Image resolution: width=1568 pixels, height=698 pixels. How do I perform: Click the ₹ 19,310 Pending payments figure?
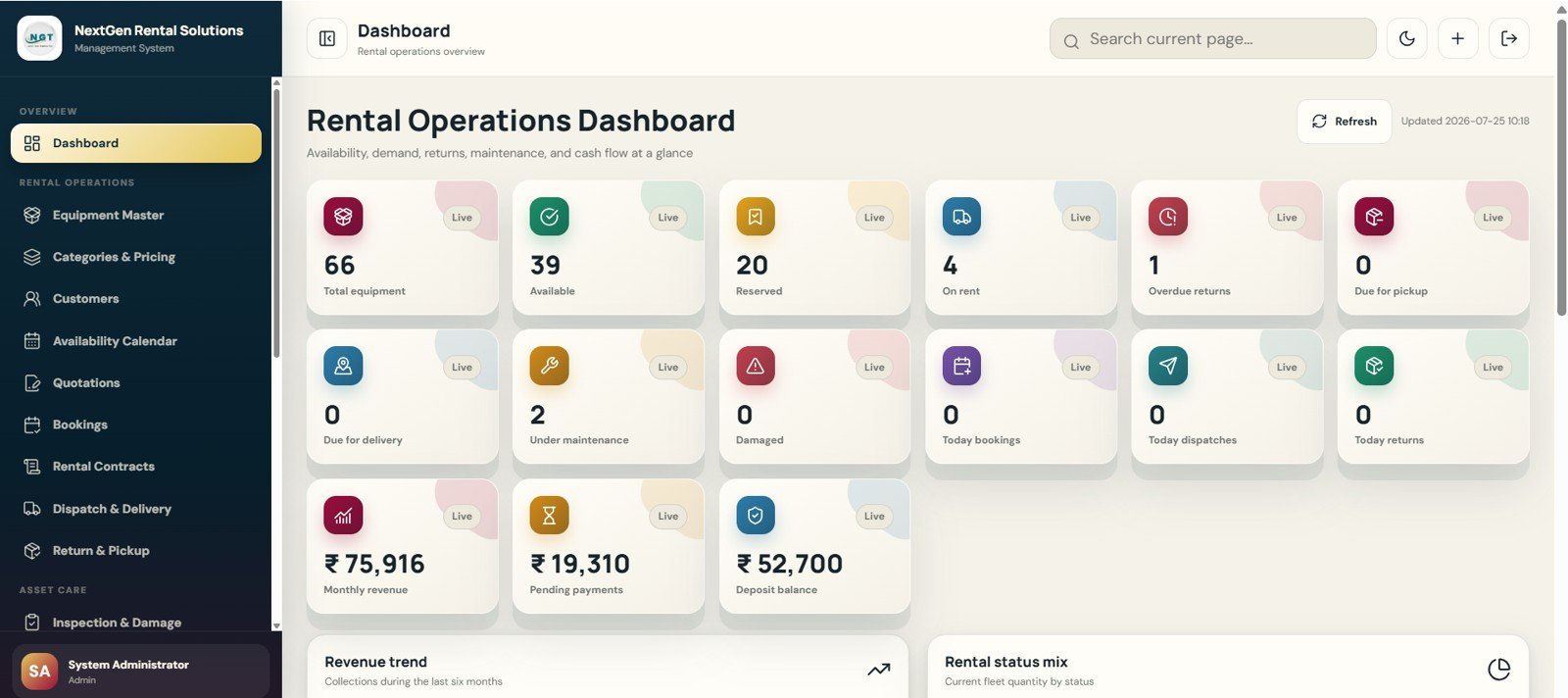point(580,564)
